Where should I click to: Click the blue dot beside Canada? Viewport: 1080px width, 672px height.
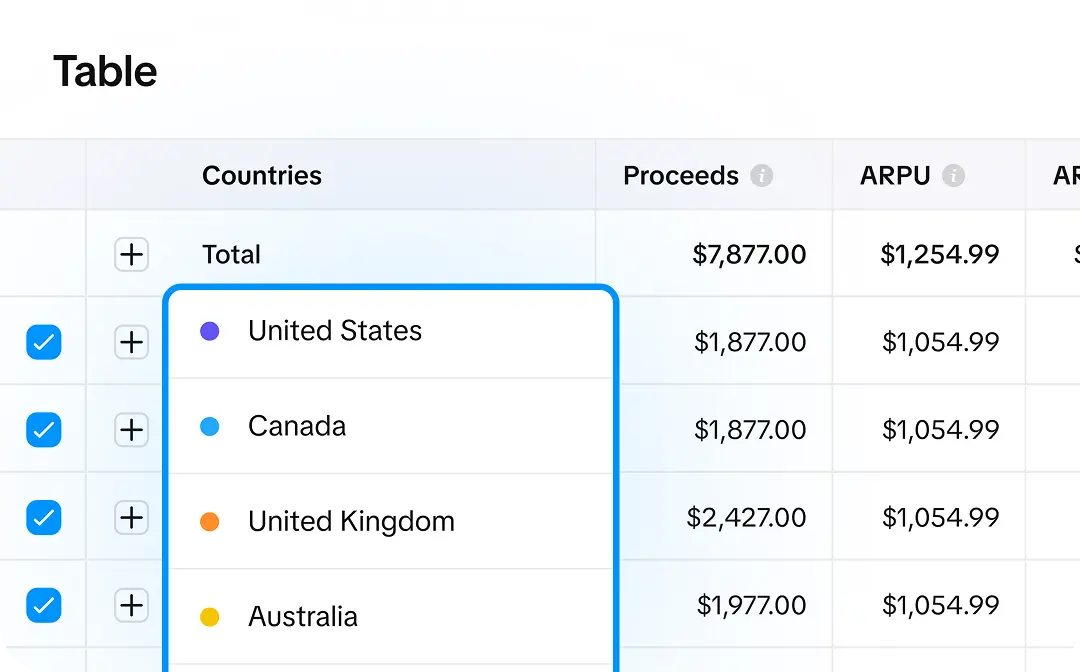(x=209, y=425)
